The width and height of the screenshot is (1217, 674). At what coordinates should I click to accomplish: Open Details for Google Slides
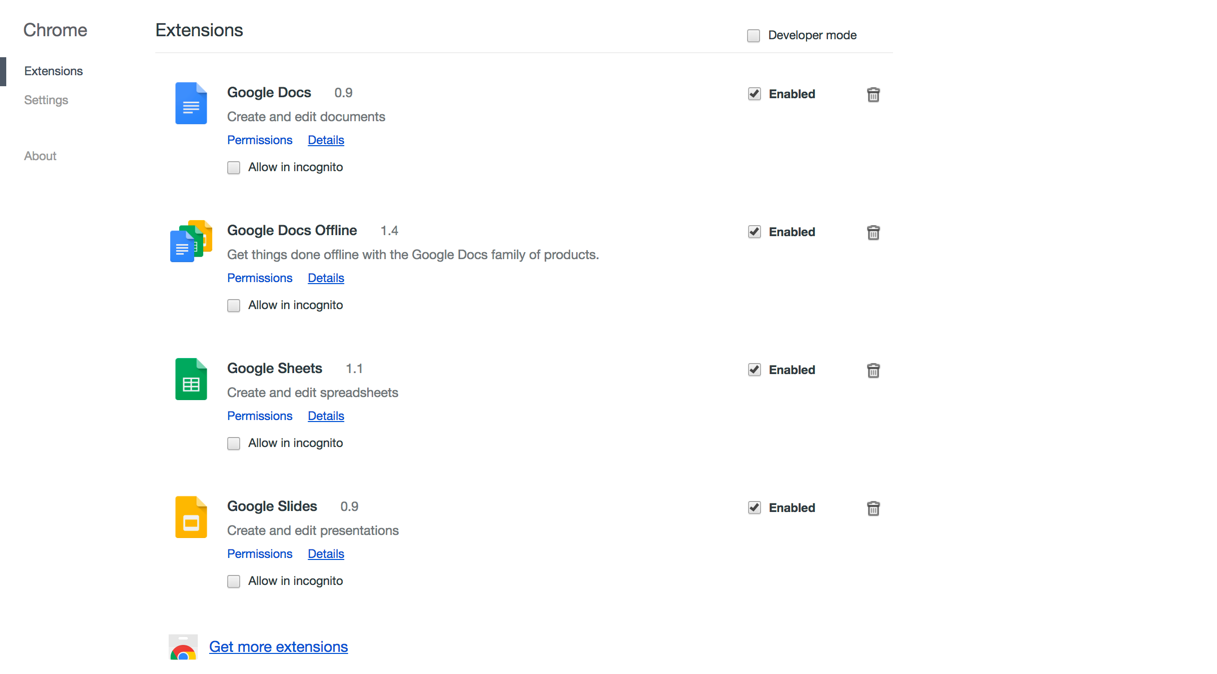[326, 554]
